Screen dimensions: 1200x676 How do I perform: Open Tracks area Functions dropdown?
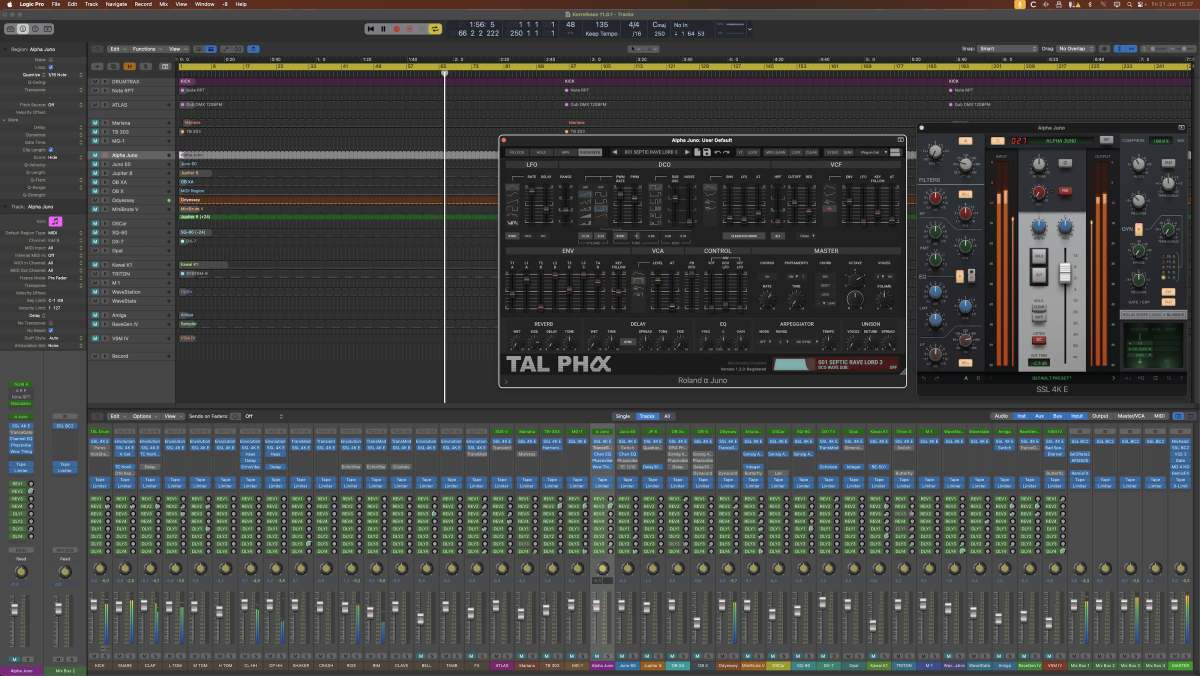tap(147, 49)
